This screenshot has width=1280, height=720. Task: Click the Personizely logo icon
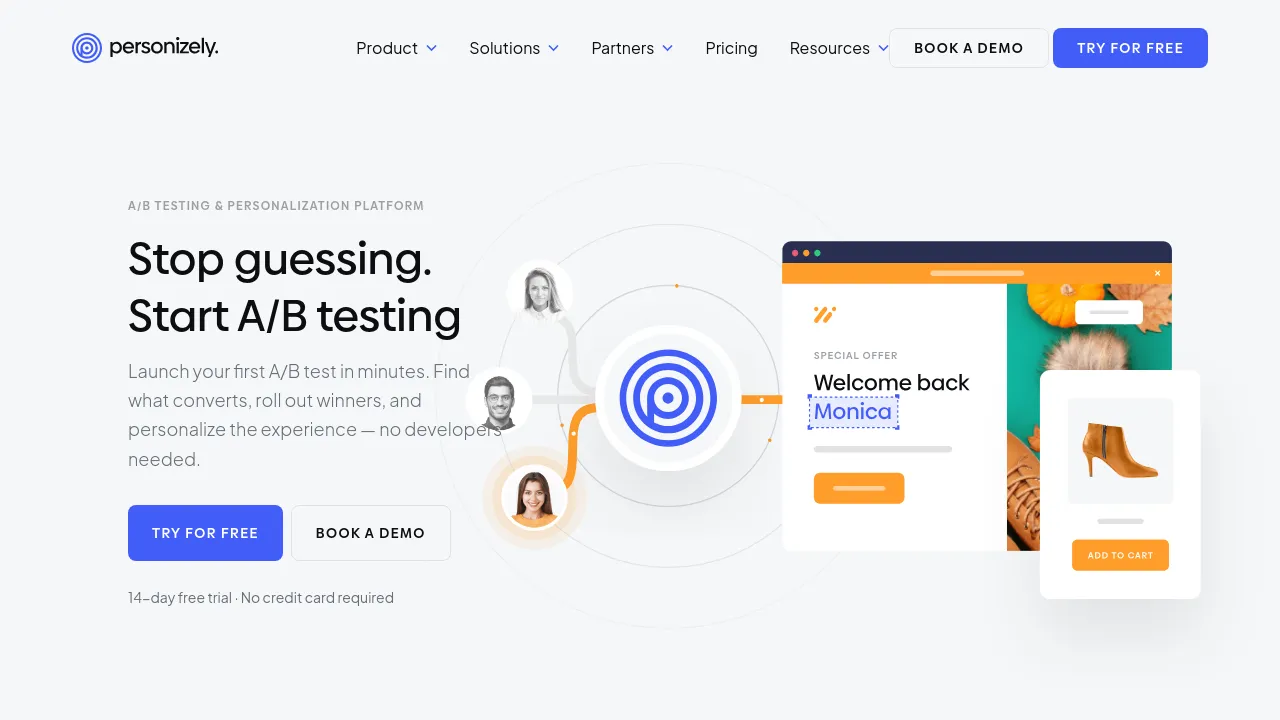(x=87, y=47)
